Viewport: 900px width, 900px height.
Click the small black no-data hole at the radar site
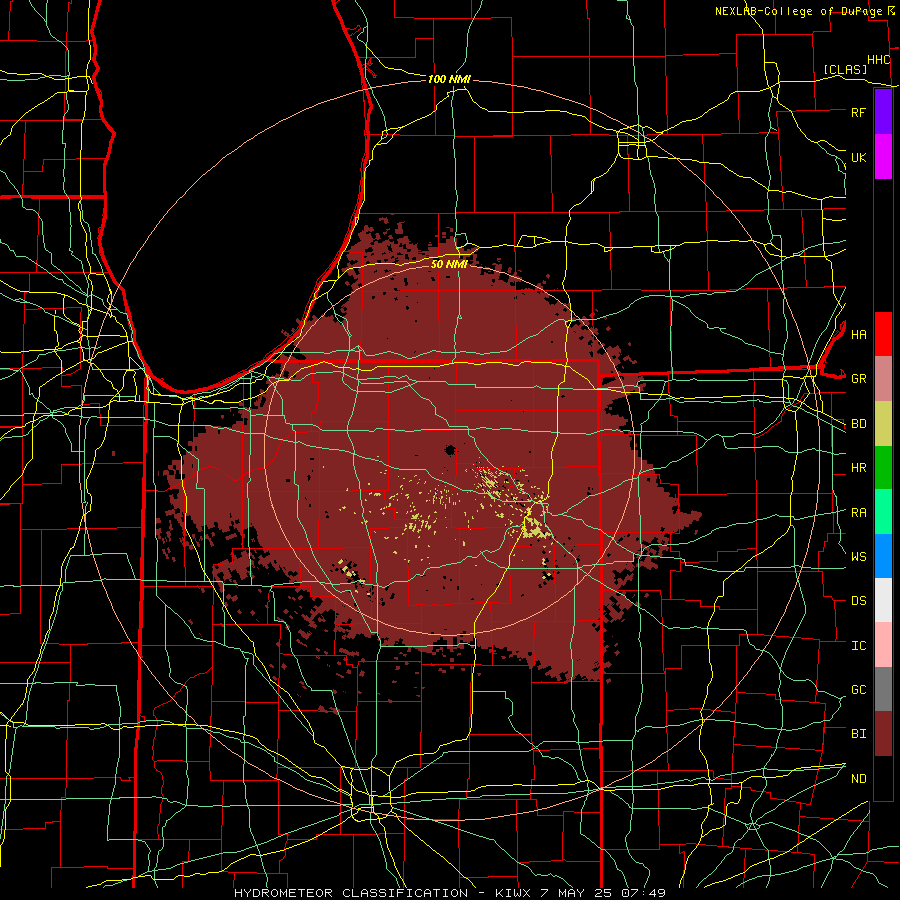pos(450,450)
